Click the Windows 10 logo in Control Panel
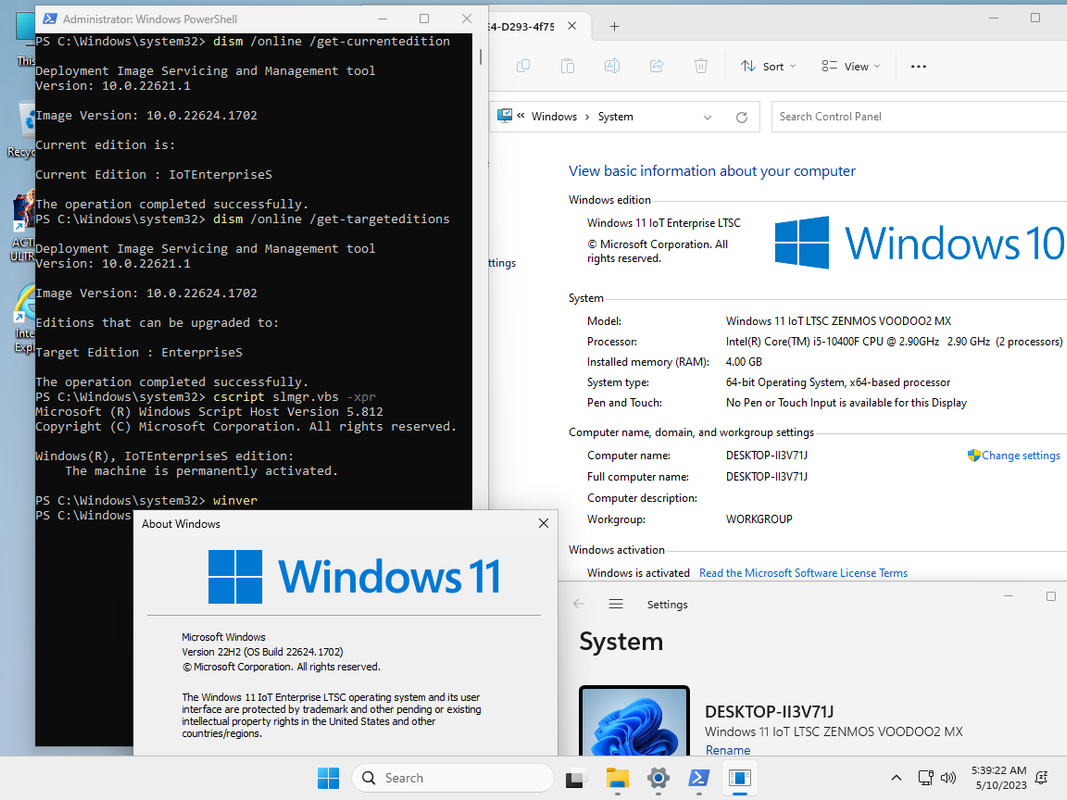Image resolution: width=1067 pixels, height=800 pixels. [919, 242]
